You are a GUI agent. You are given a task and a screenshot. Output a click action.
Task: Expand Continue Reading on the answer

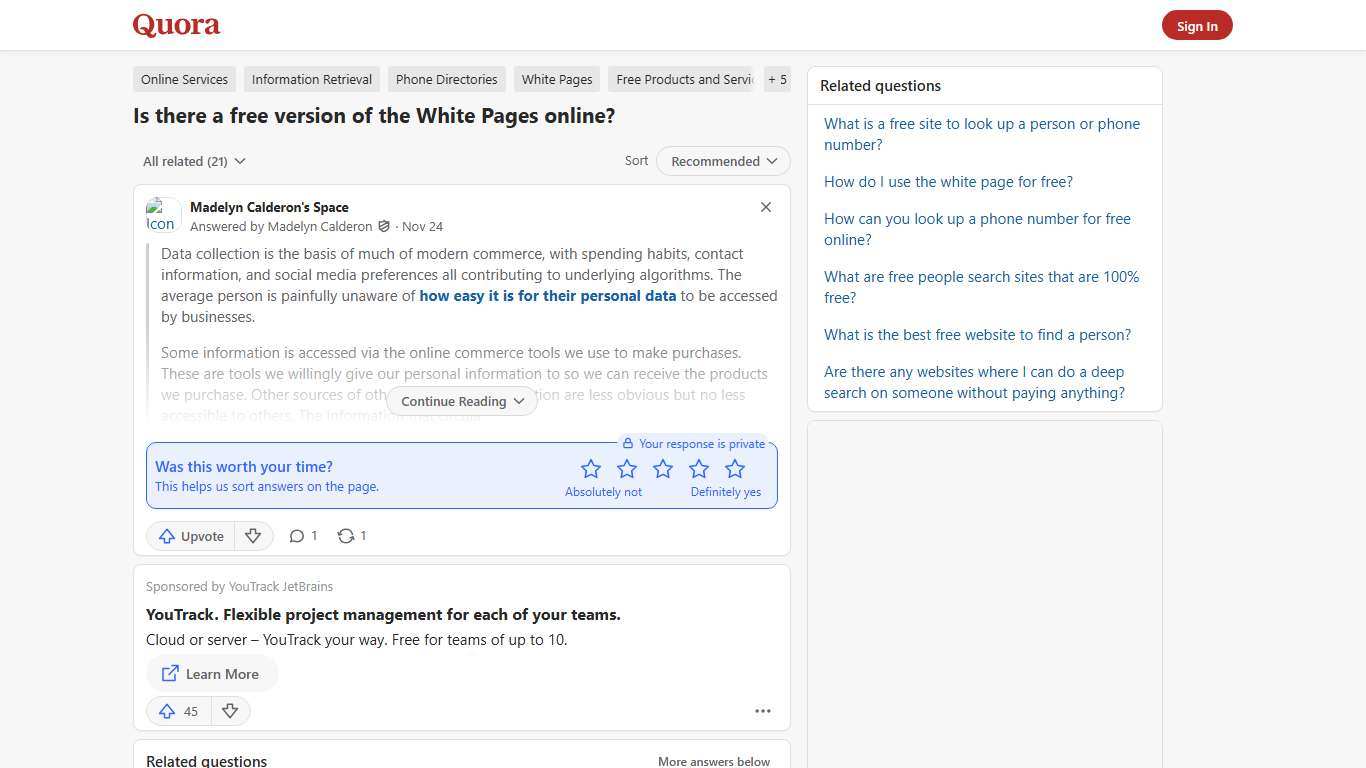[x=461, y=401]
